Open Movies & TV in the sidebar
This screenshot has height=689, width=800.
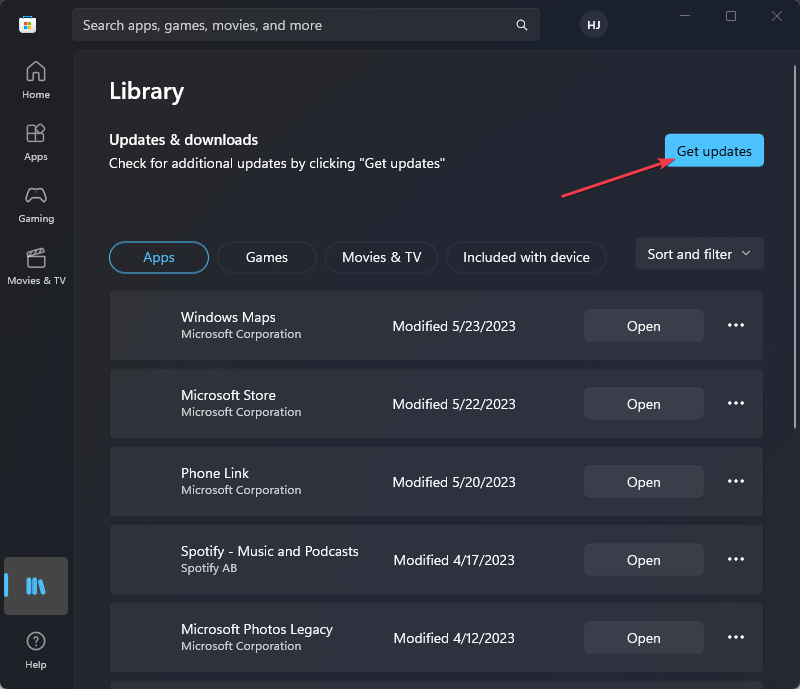tap(36, 266)
